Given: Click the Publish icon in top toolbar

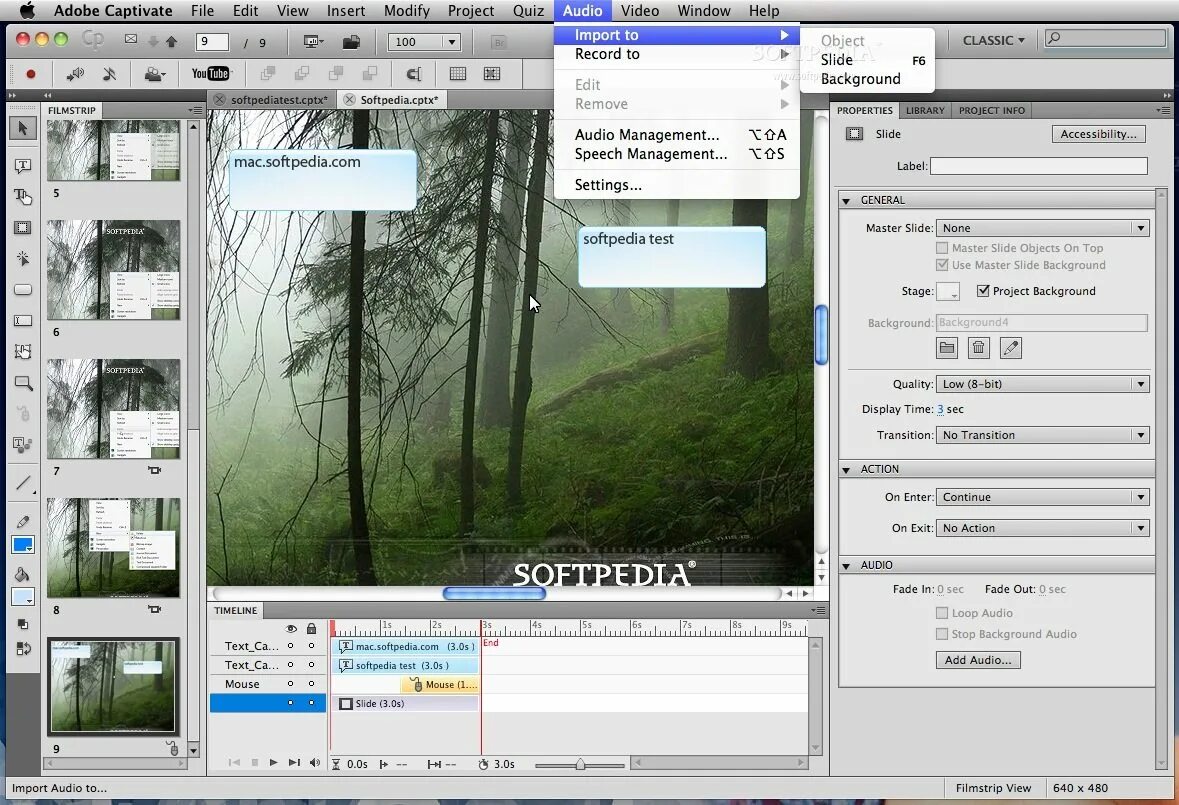Looking at the screenshot, I should (x=351, y=42).
